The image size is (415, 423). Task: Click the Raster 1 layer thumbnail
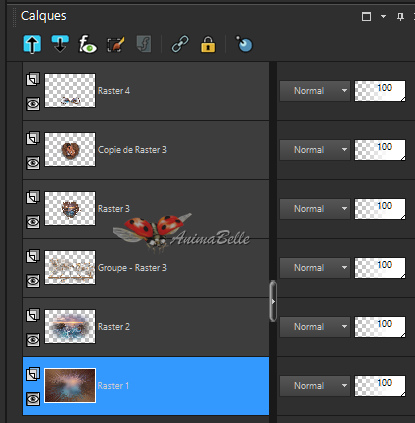[x=70, y=386]
